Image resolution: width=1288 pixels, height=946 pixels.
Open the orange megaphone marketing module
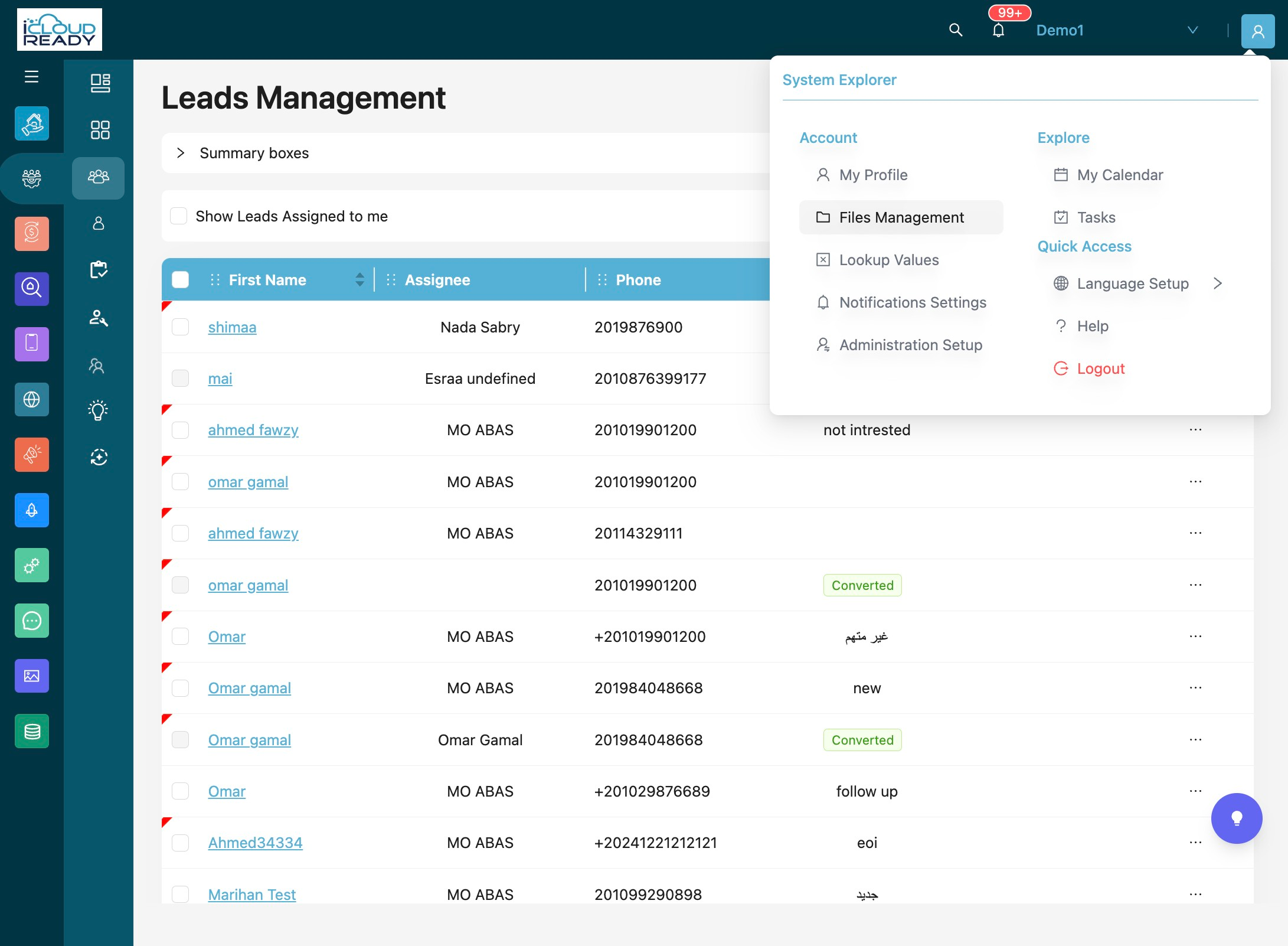coord(32,454)
